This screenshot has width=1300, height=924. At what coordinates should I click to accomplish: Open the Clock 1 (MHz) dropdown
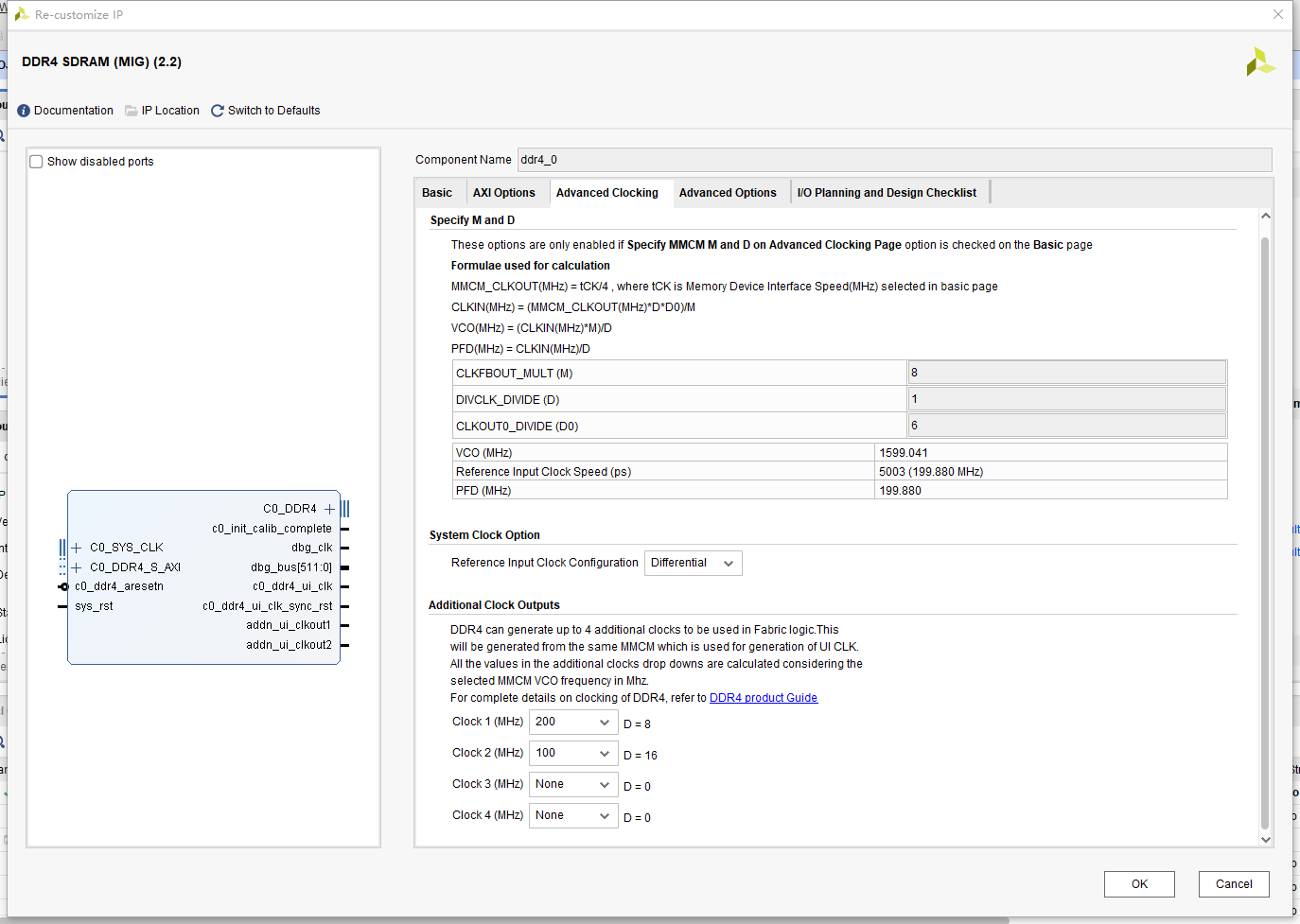[573, 723]
